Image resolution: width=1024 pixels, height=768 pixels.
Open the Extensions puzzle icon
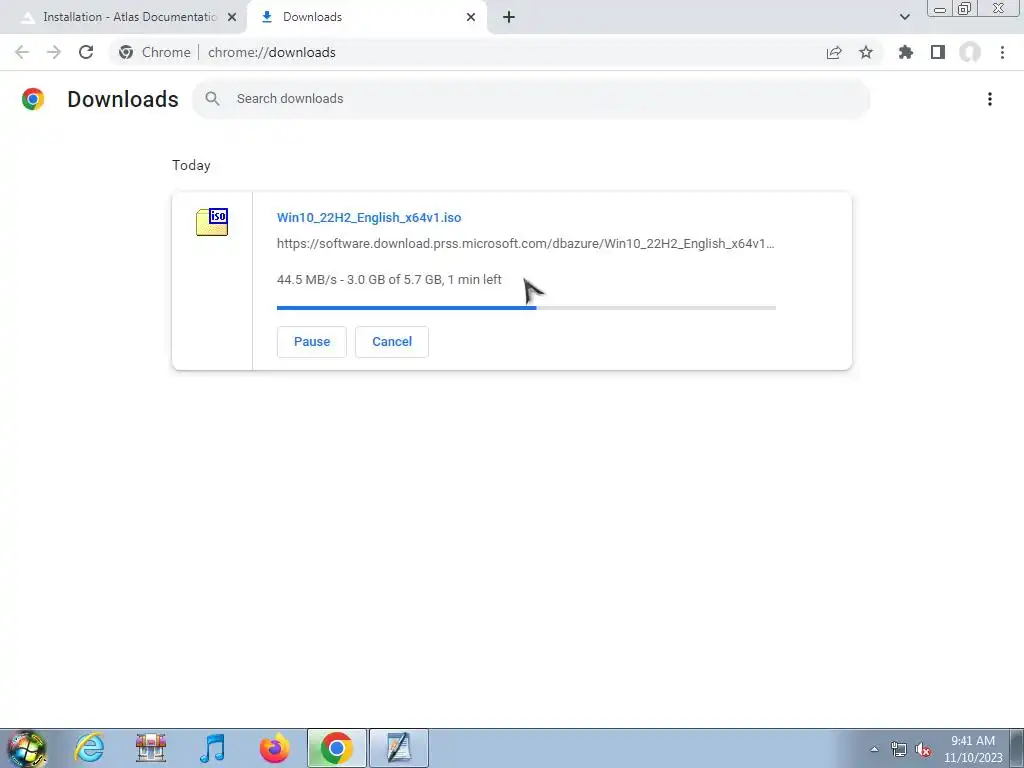coord(906,52)
